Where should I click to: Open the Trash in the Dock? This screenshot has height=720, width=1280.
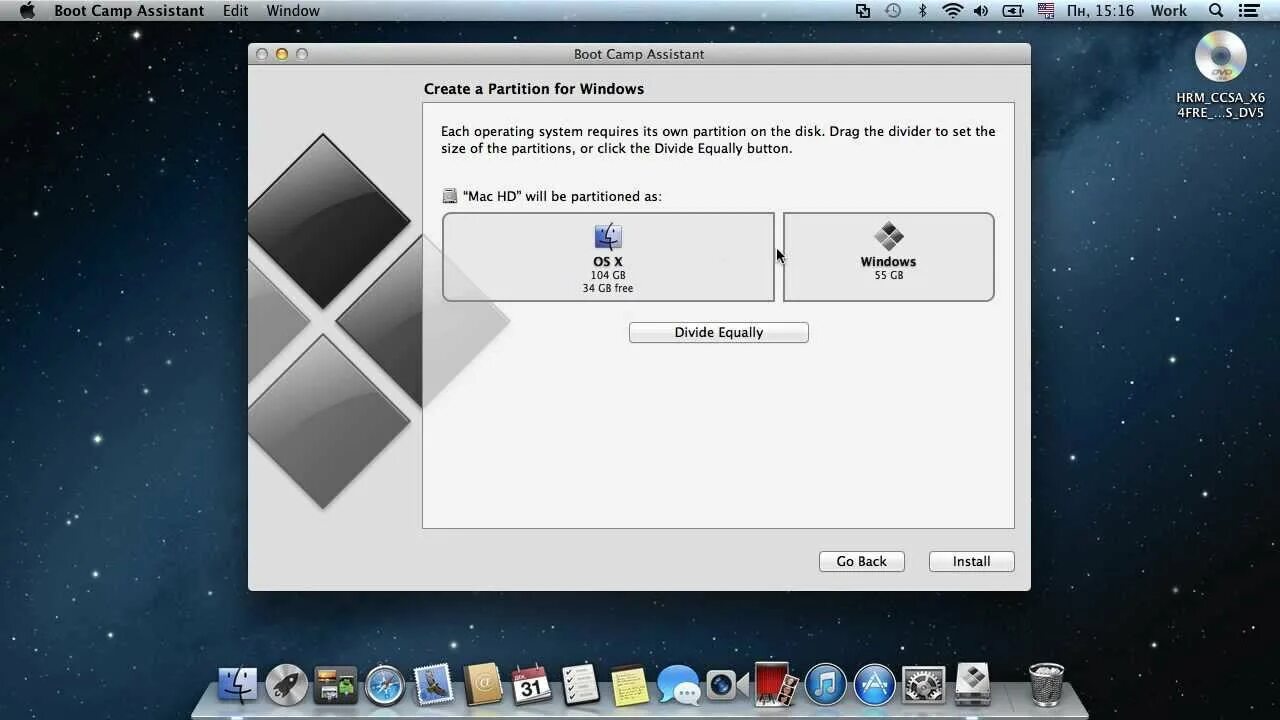1046,685
